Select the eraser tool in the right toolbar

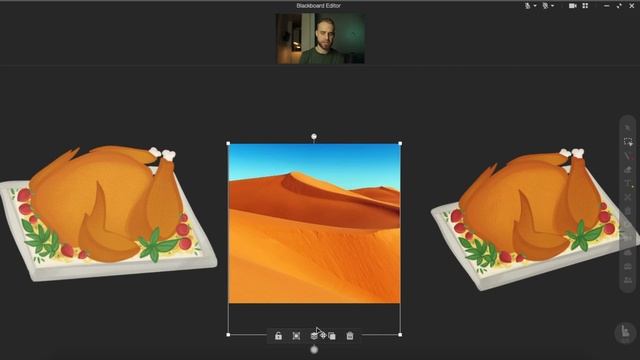pyautogui.click(x=628, y=170)
